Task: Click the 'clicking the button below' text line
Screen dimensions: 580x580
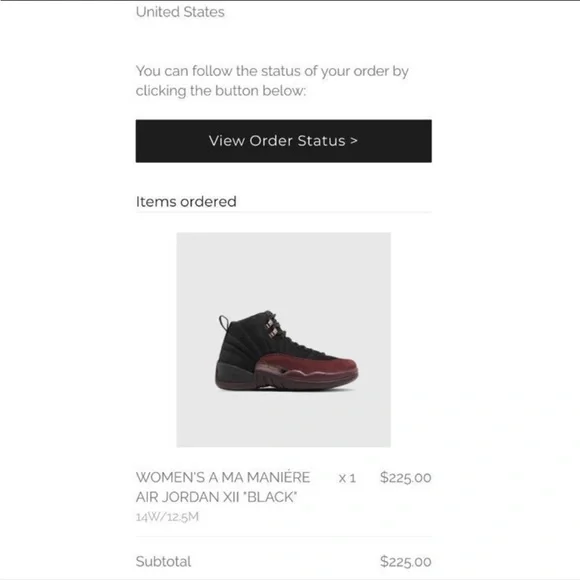Action: pos(221,91)
